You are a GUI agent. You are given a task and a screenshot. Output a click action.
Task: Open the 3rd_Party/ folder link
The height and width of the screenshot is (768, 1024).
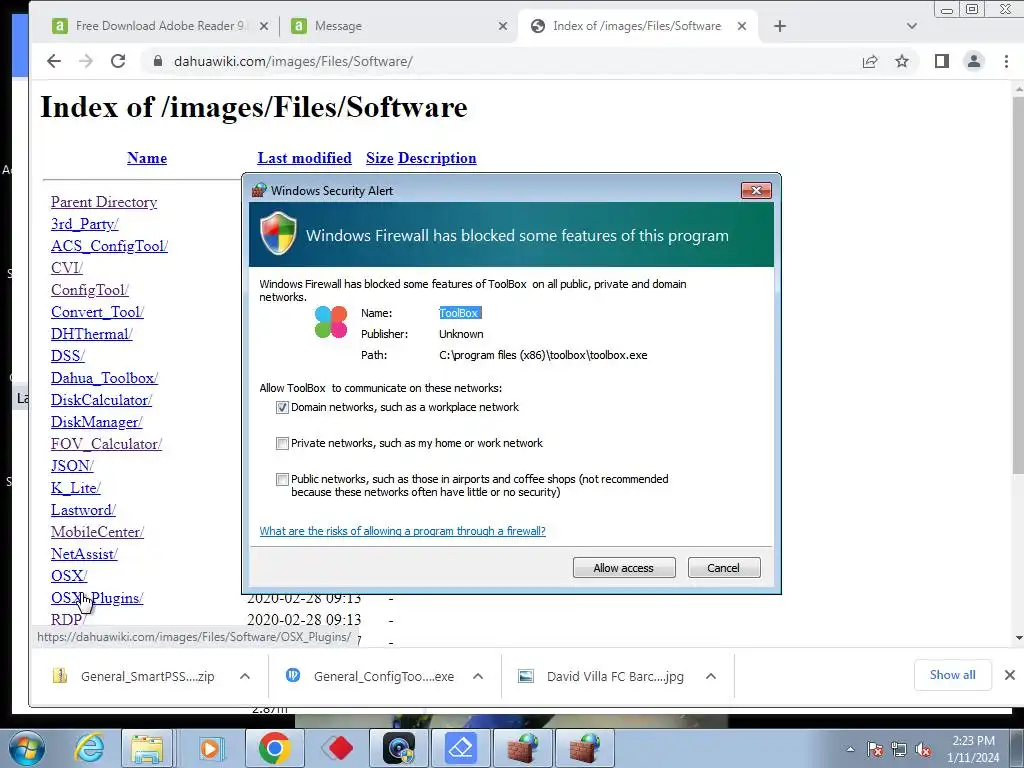(x=85, y=224)
